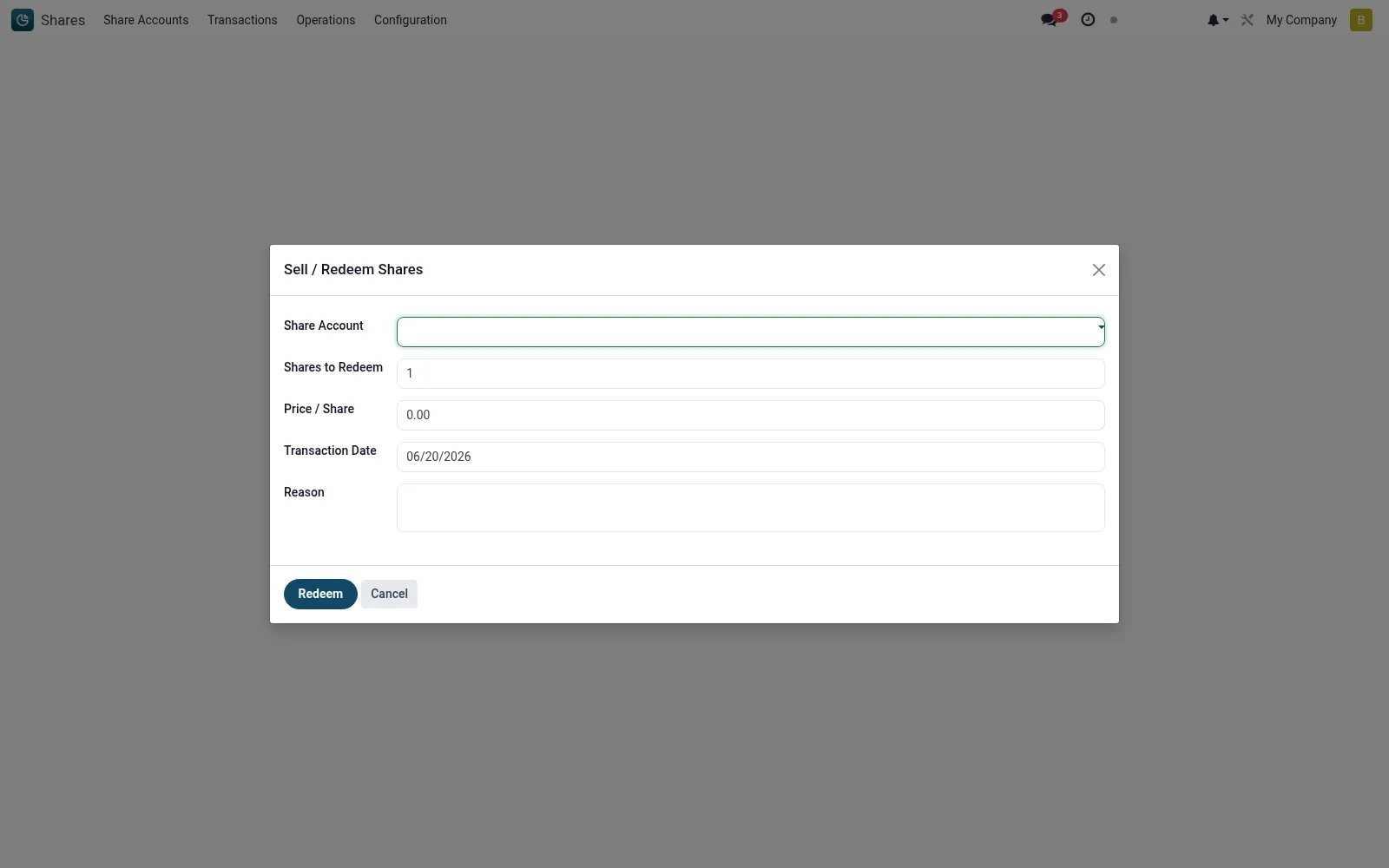Viewport: 1389px width, 868px height.
Task: Open the notification bell icon
Action: tap(1213, 20)
